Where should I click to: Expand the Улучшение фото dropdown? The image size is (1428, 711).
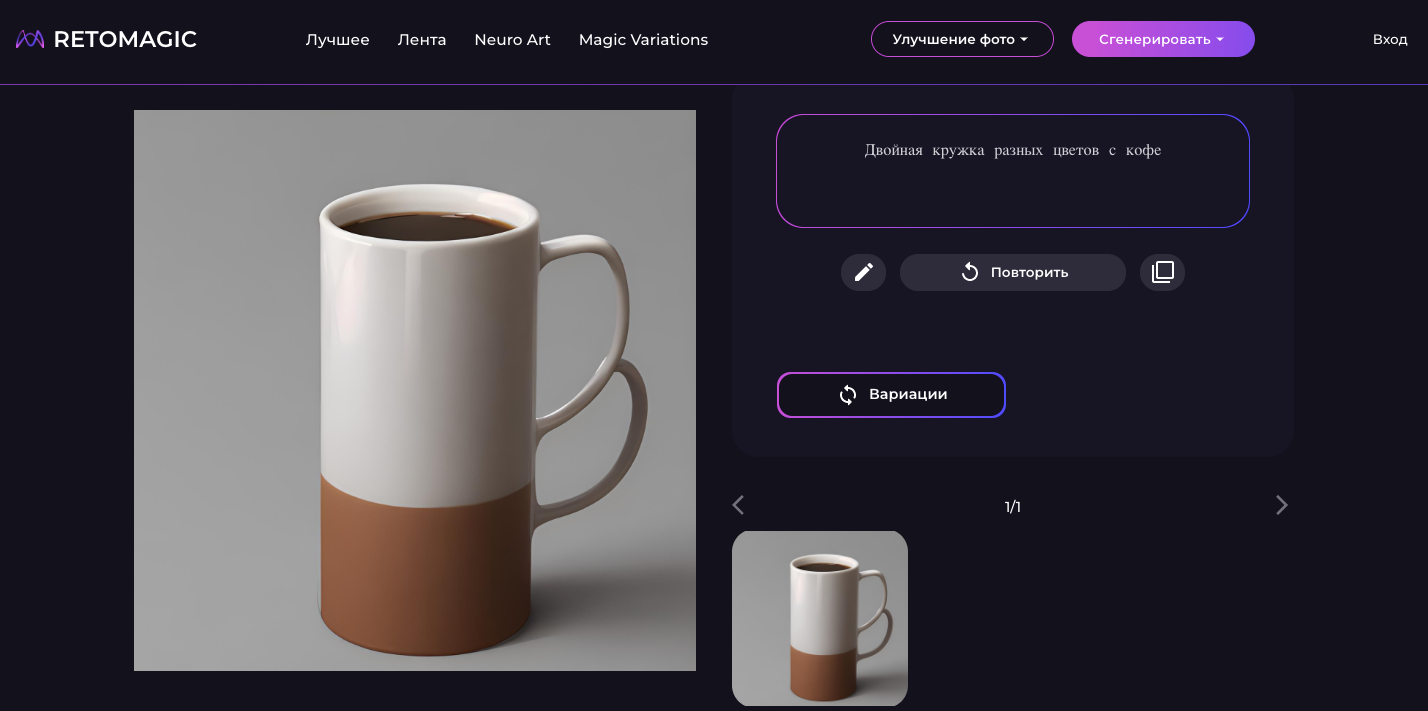click(962, 39)
